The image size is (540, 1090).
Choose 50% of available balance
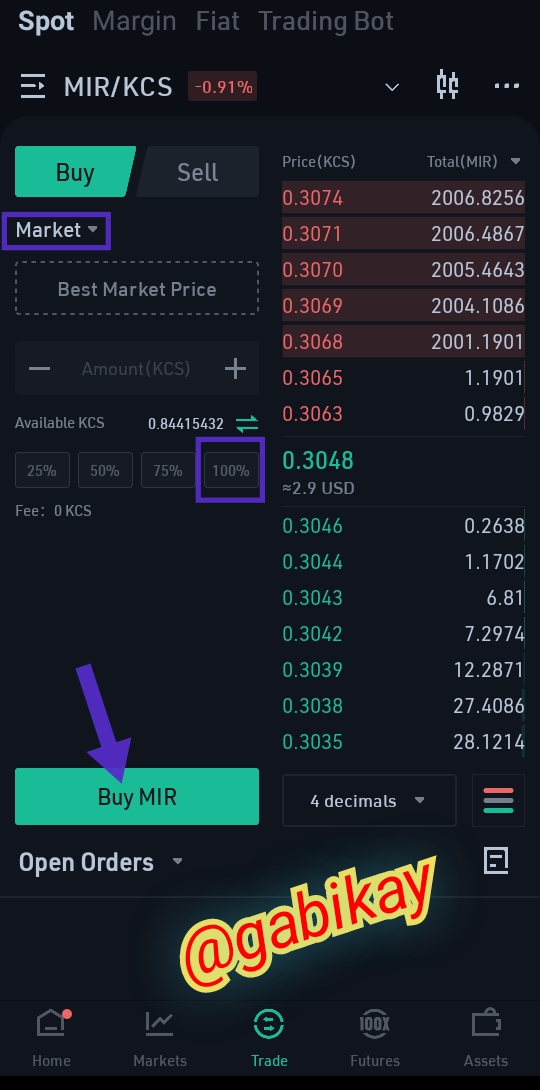(104, 471)
